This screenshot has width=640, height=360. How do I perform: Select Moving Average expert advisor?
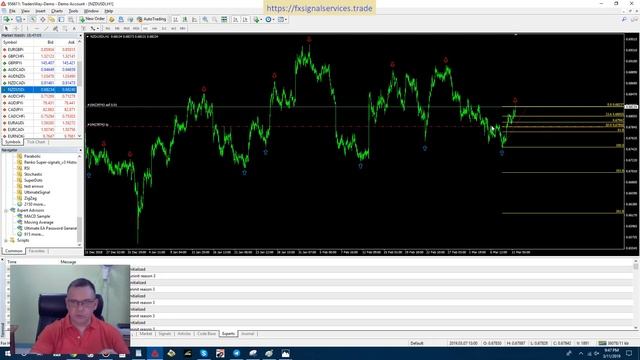(38, 222)
